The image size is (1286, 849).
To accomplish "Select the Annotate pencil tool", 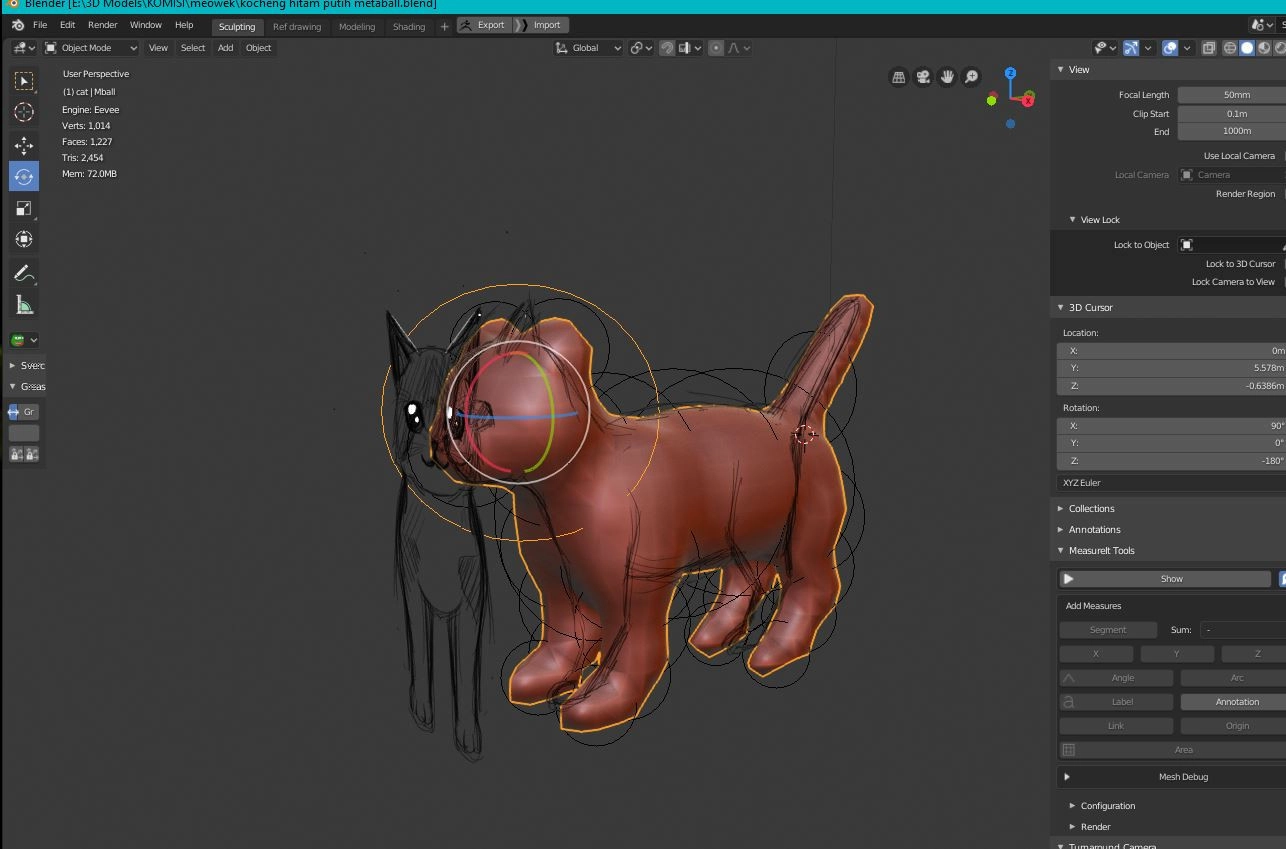I will click(24, 273).
